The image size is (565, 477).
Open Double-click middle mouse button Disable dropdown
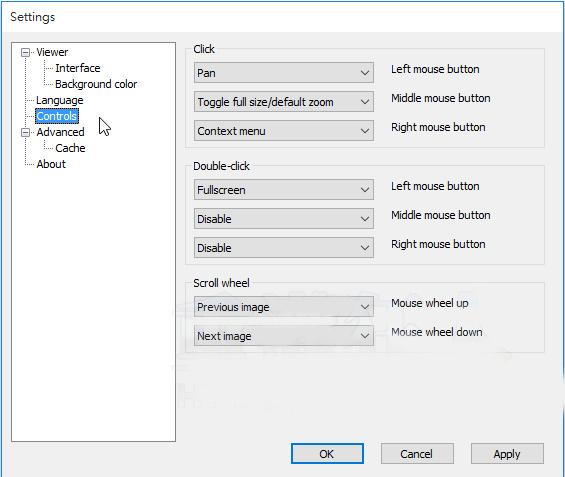[284, 219]
